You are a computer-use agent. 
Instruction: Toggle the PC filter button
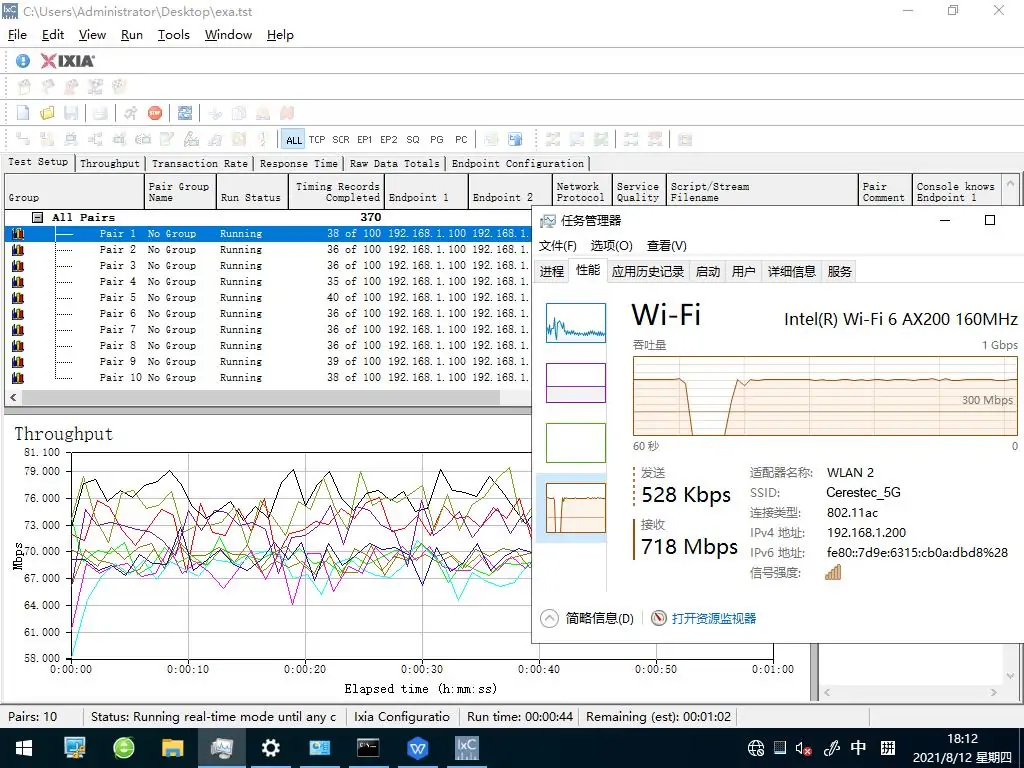click(x=461, y=140)
